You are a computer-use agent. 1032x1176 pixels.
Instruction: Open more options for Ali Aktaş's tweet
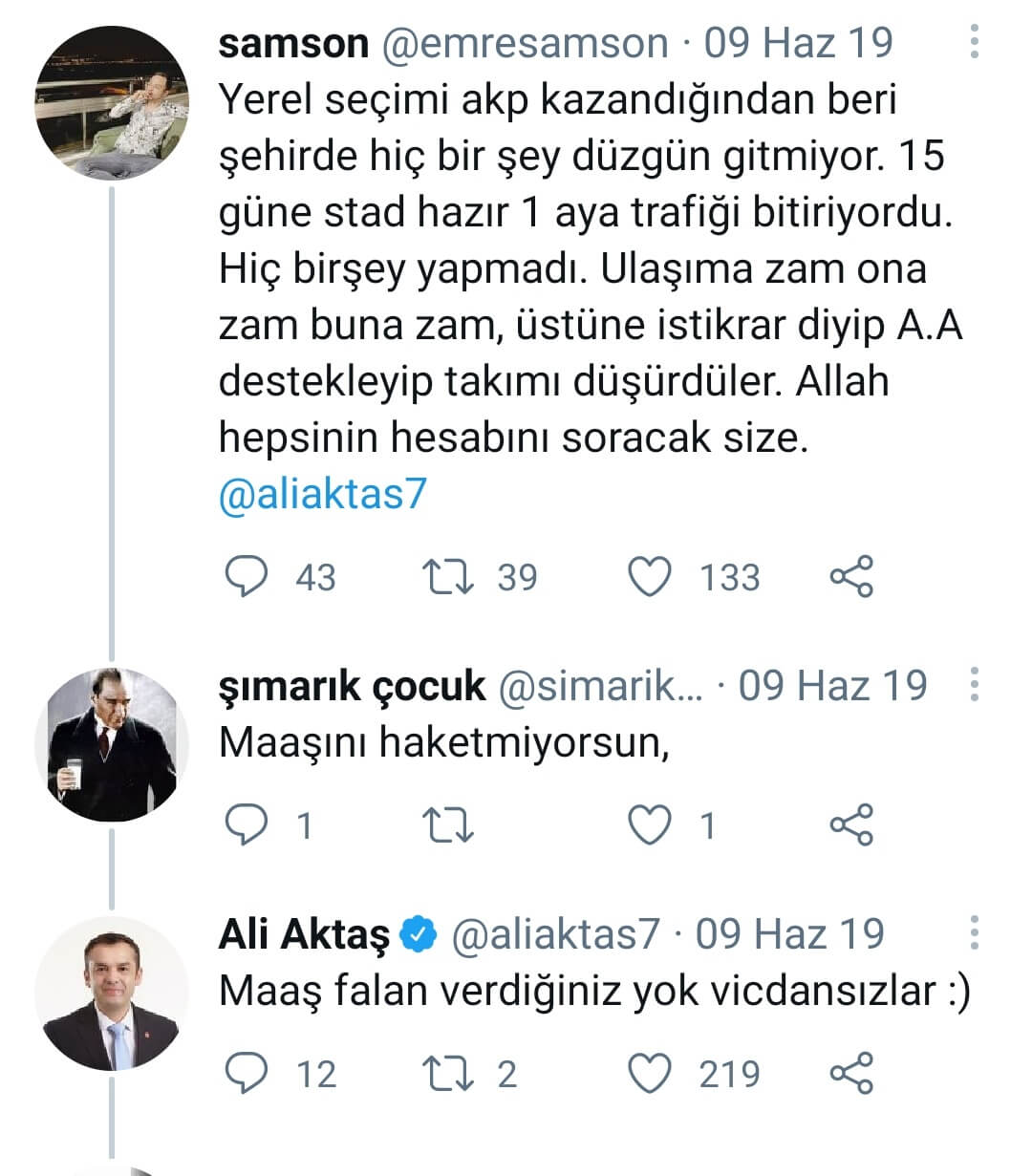point(974,932)
